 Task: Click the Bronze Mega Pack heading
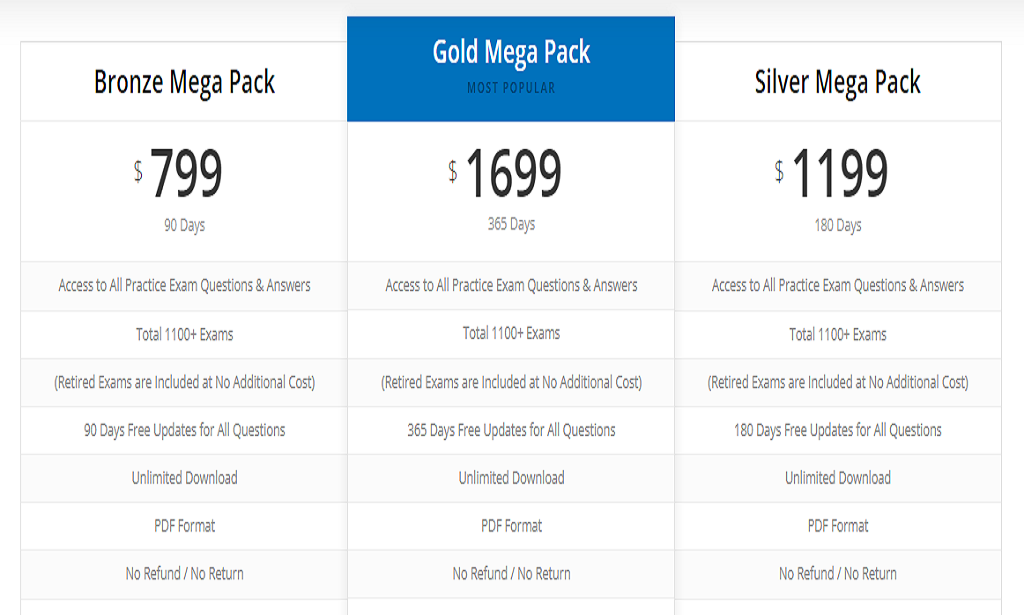184,83
